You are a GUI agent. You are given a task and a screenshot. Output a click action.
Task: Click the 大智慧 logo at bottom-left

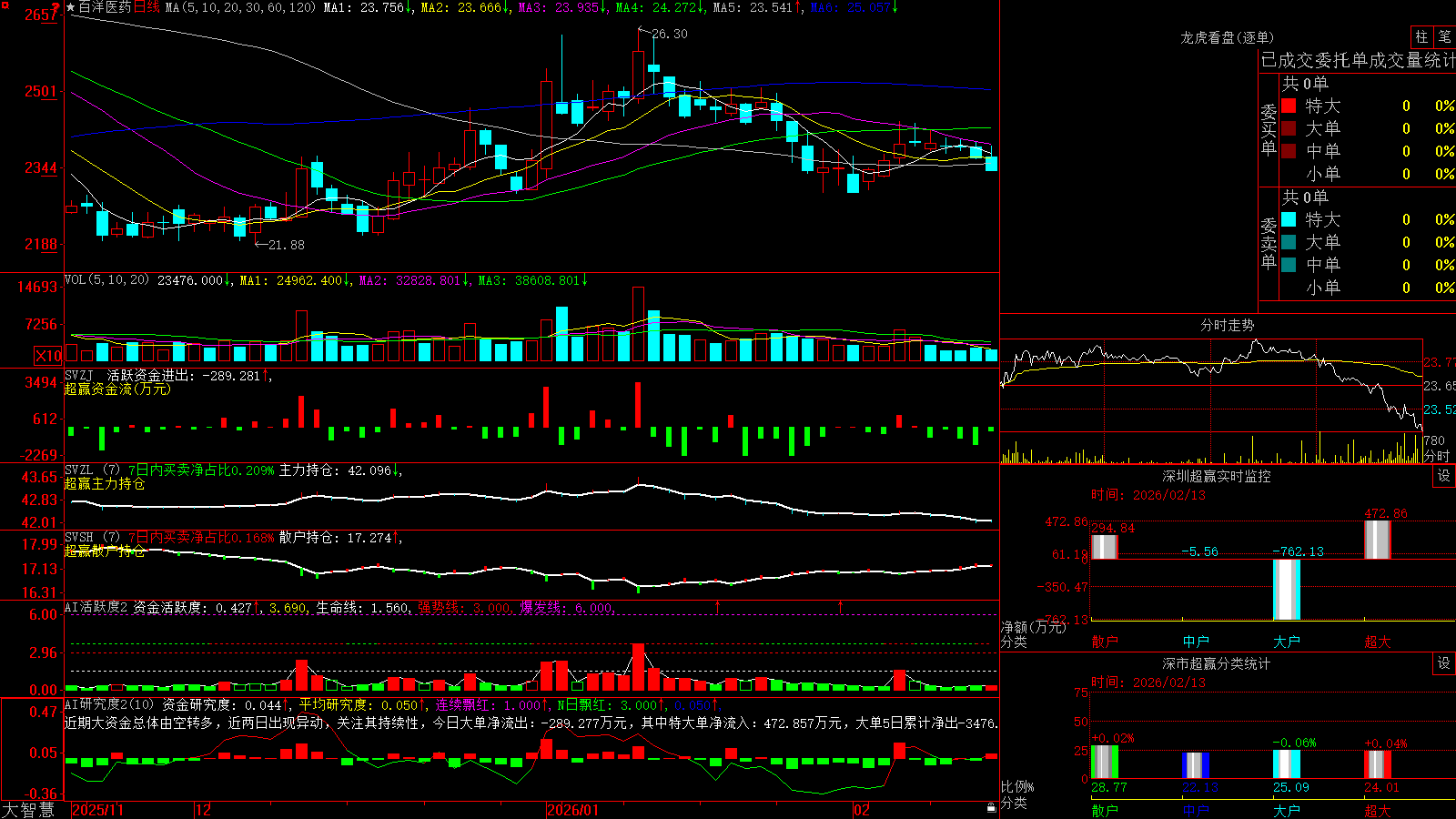[x=28, y=810]
